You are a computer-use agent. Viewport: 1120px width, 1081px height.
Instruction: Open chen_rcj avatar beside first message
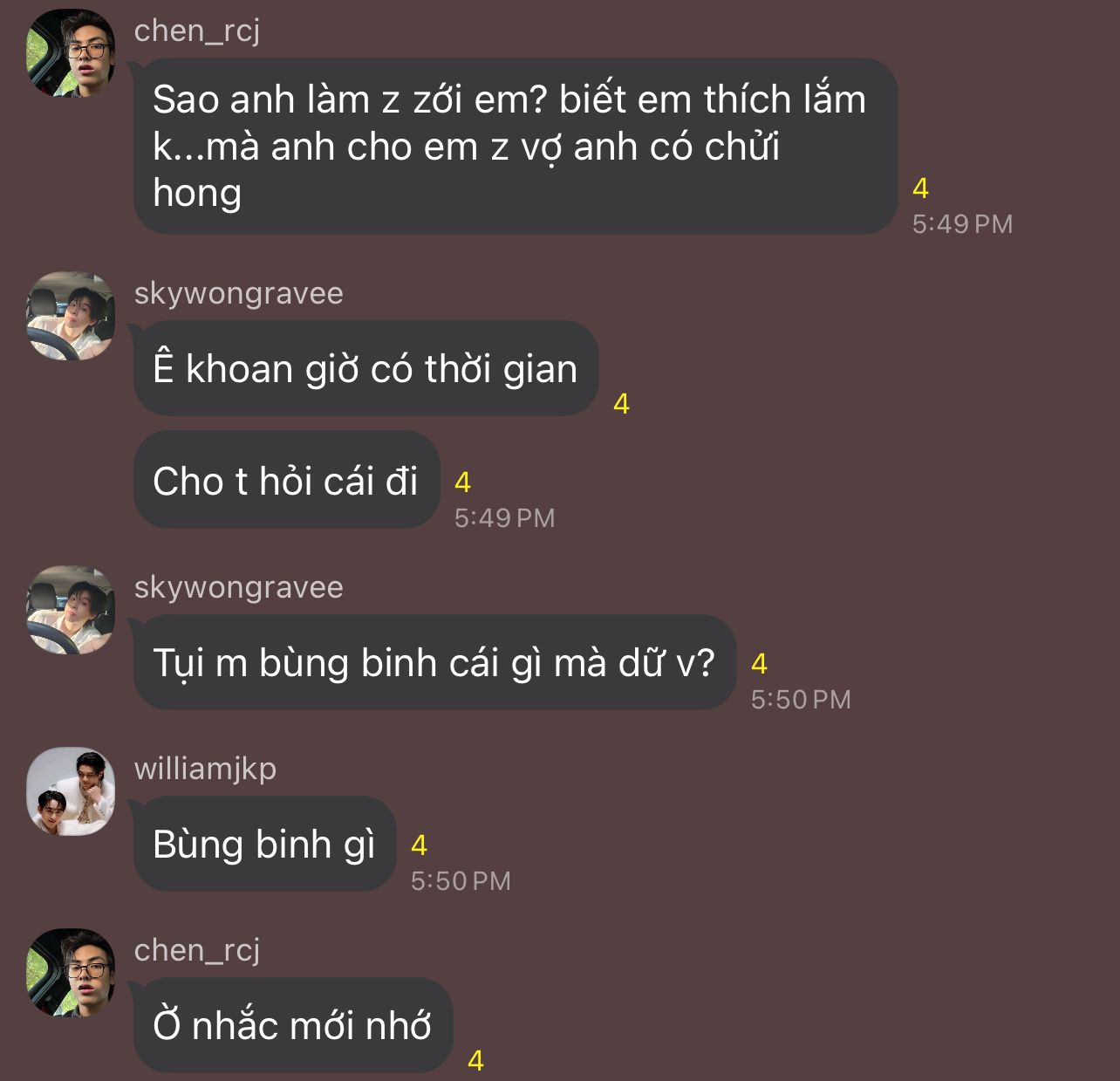[71, 52]
